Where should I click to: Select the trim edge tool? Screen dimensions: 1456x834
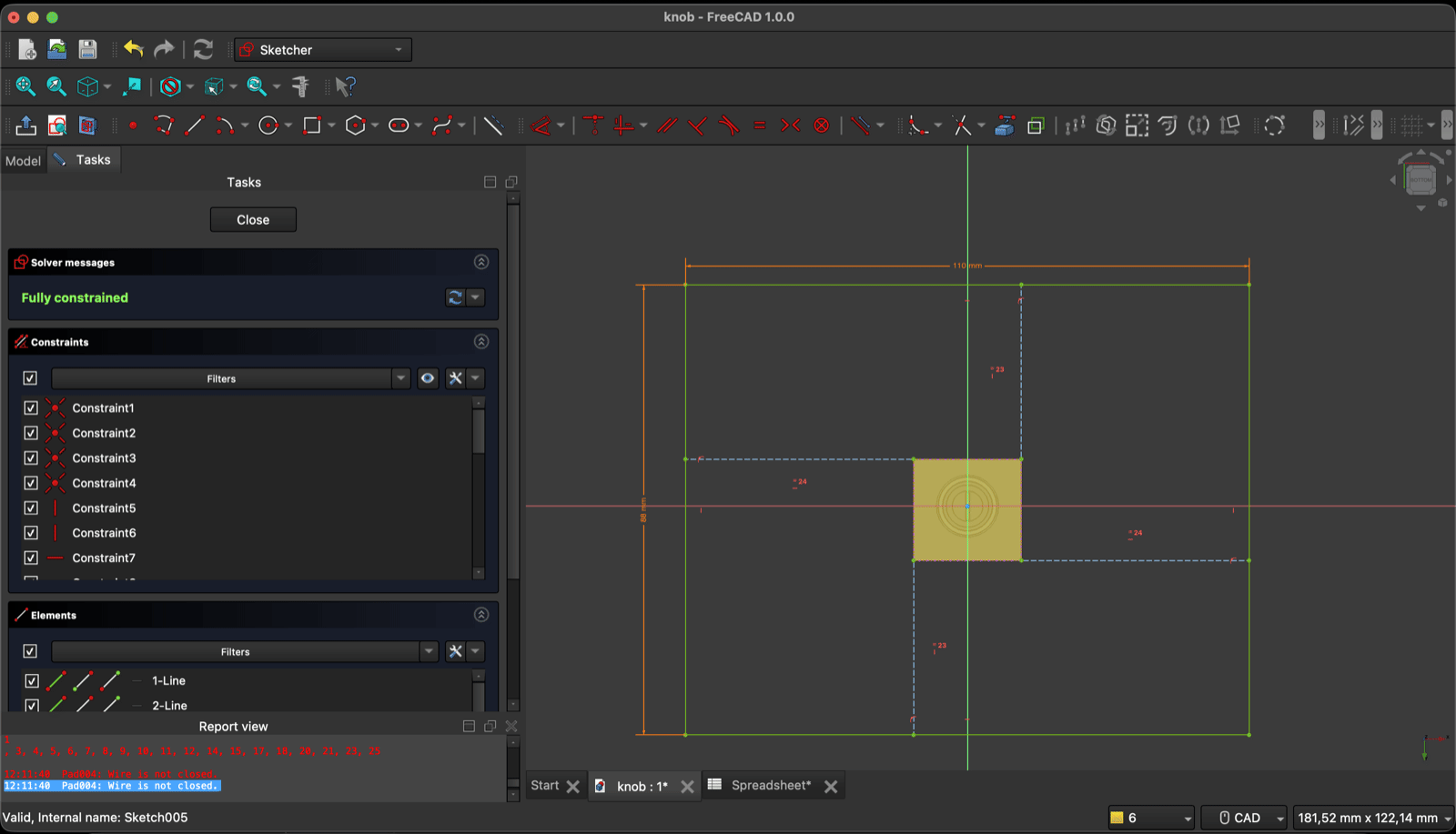coord(962,126)
